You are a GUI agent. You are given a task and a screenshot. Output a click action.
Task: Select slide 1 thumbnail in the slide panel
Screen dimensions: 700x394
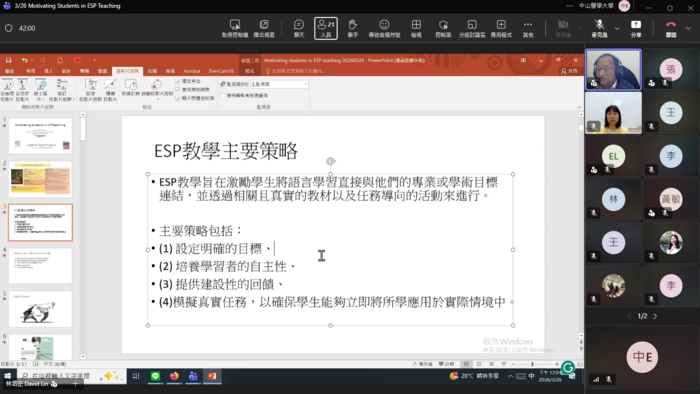click(x=40, y=136)
